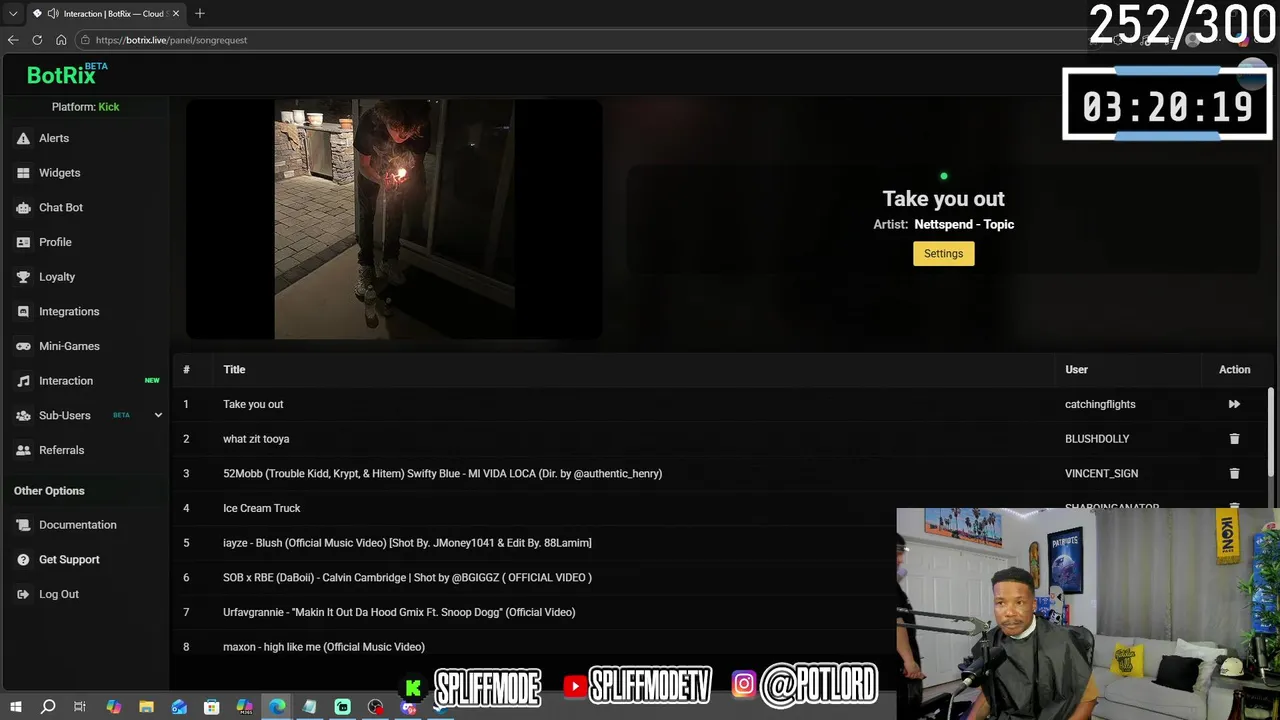Skip the current song Take you out
Image resolution: width=1280 pixels, height=720 pixels.
point(1234,404)
